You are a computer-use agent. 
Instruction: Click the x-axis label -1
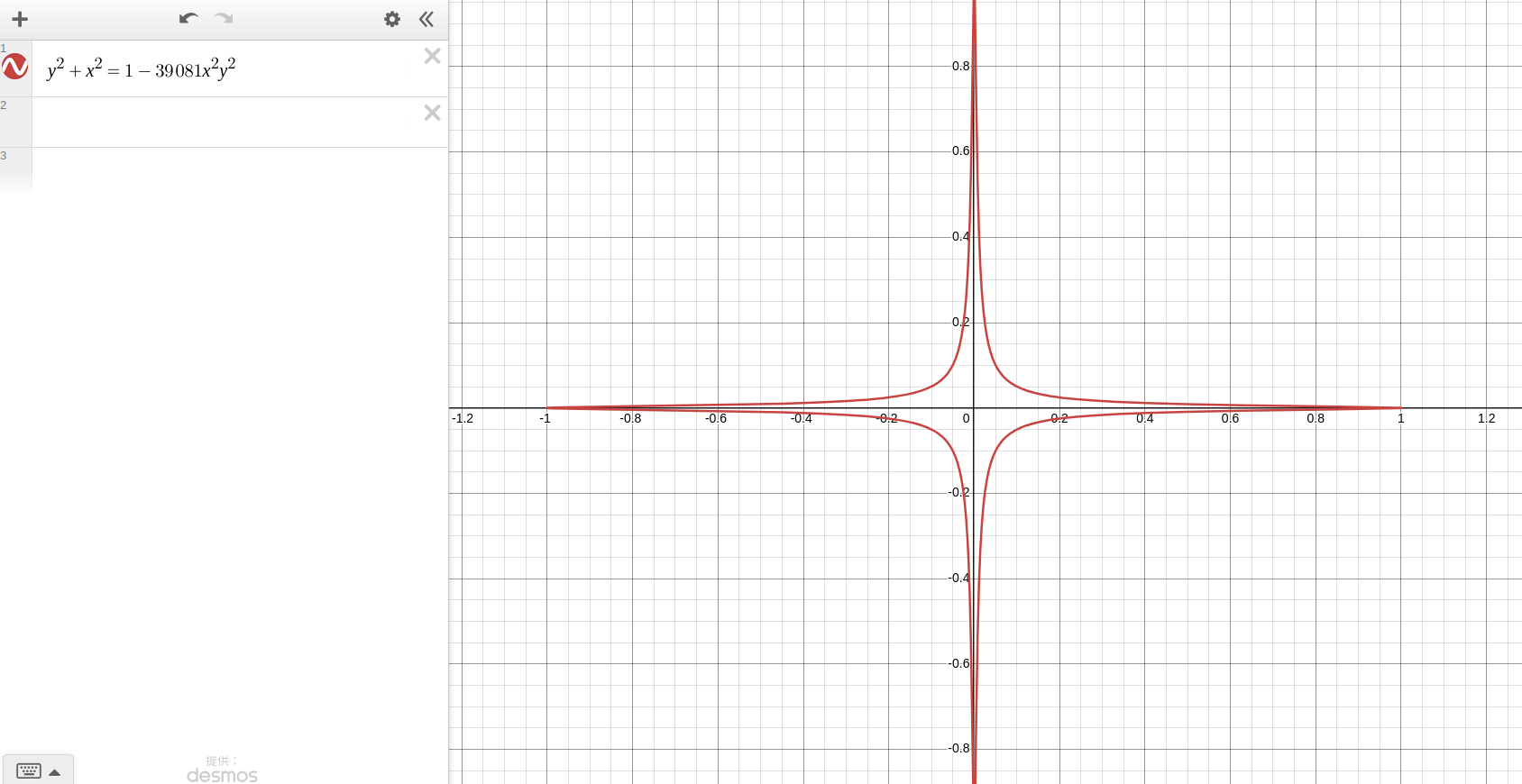click(x=546, y=418)
